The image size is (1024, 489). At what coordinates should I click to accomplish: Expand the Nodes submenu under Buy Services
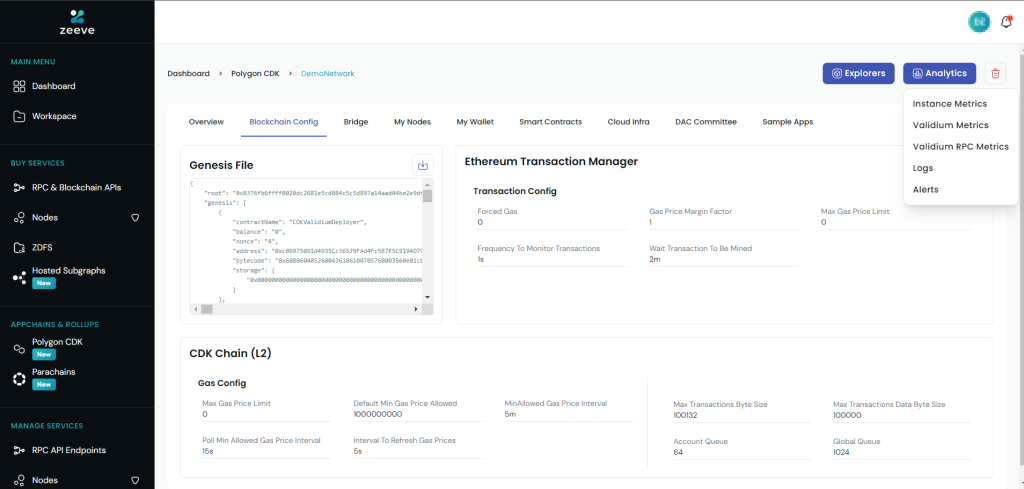[135, 217]
